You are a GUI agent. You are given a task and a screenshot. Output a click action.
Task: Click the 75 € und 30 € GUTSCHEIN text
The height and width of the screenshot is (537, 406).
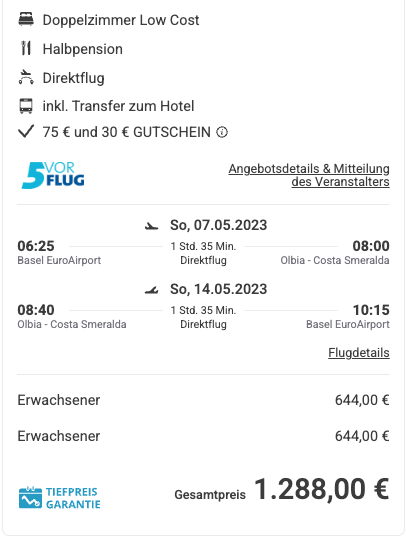pyautogui.click(x=126, y=132)
